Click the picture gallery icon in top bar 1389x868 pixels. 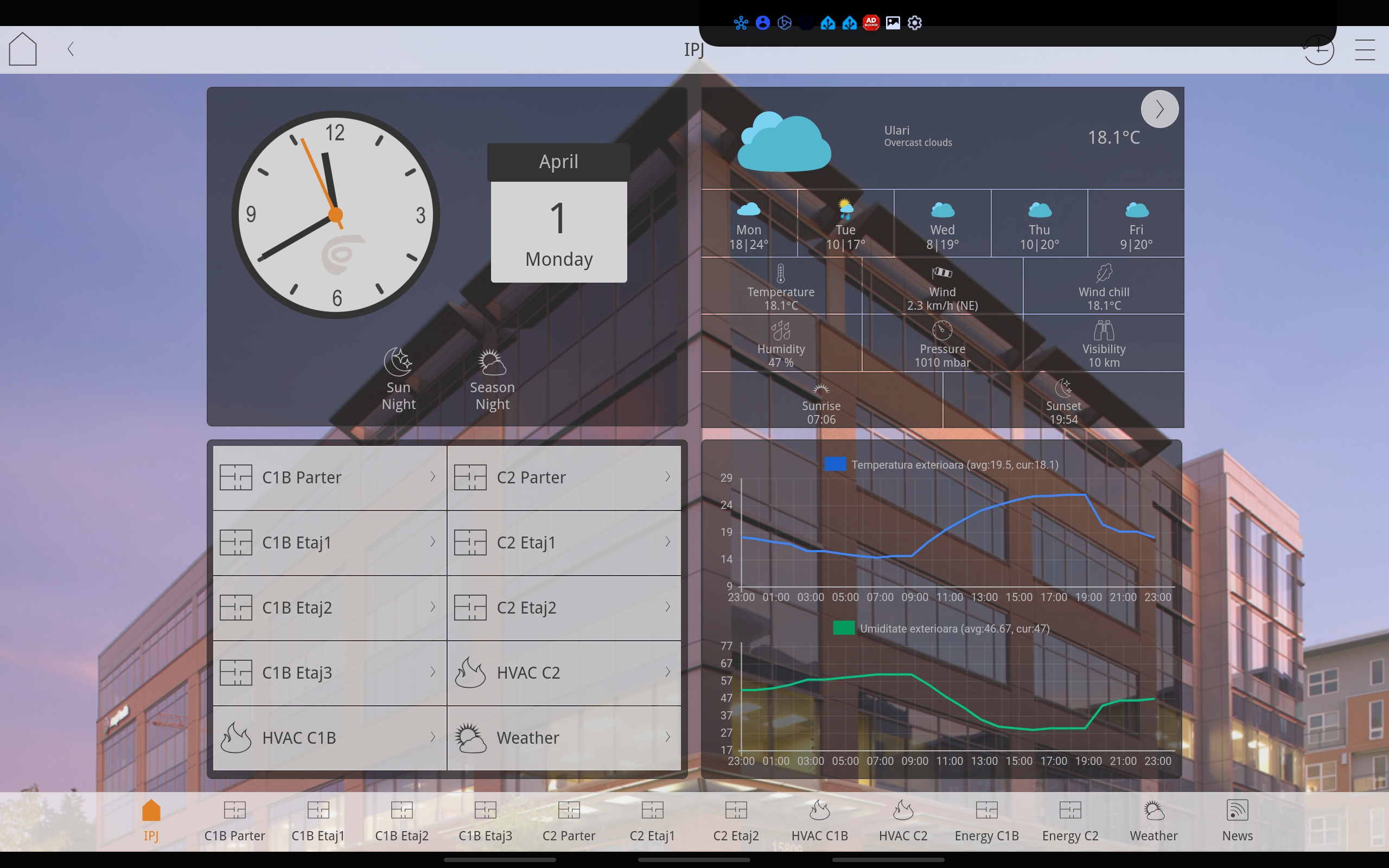(893, 23)
